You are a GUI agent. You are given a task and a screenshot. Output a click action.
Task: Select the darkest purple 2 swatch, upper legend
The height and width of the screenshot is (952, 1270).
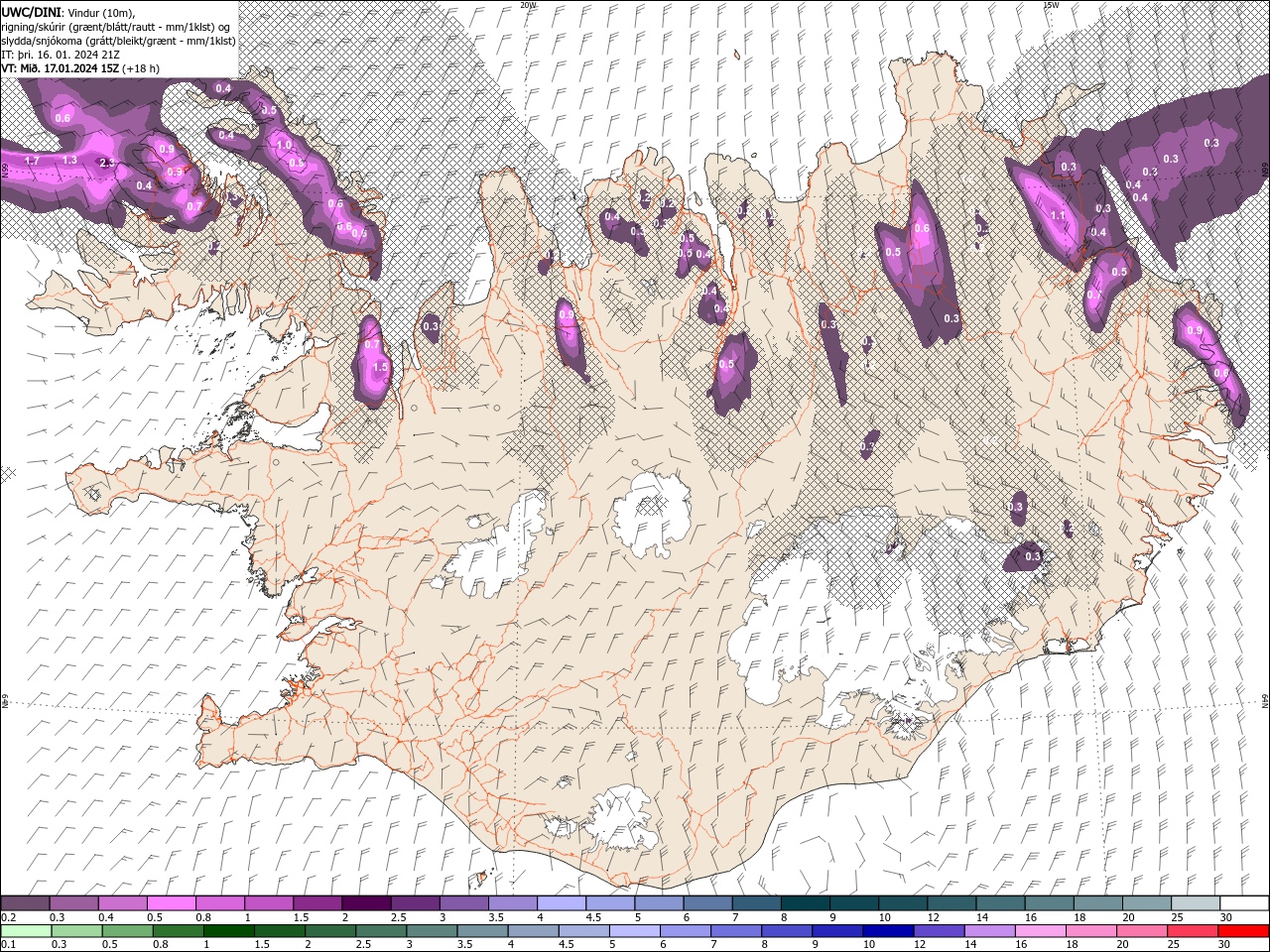click(366, 903)
